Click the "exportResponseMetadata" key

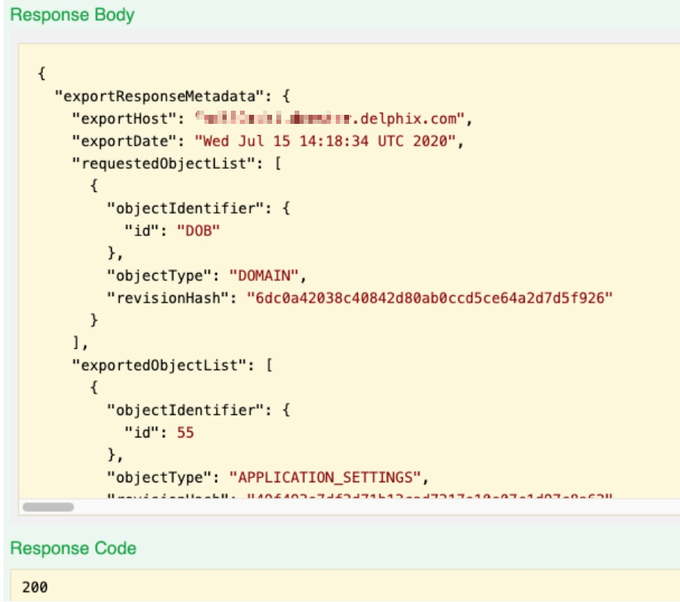tap(159, 96)
